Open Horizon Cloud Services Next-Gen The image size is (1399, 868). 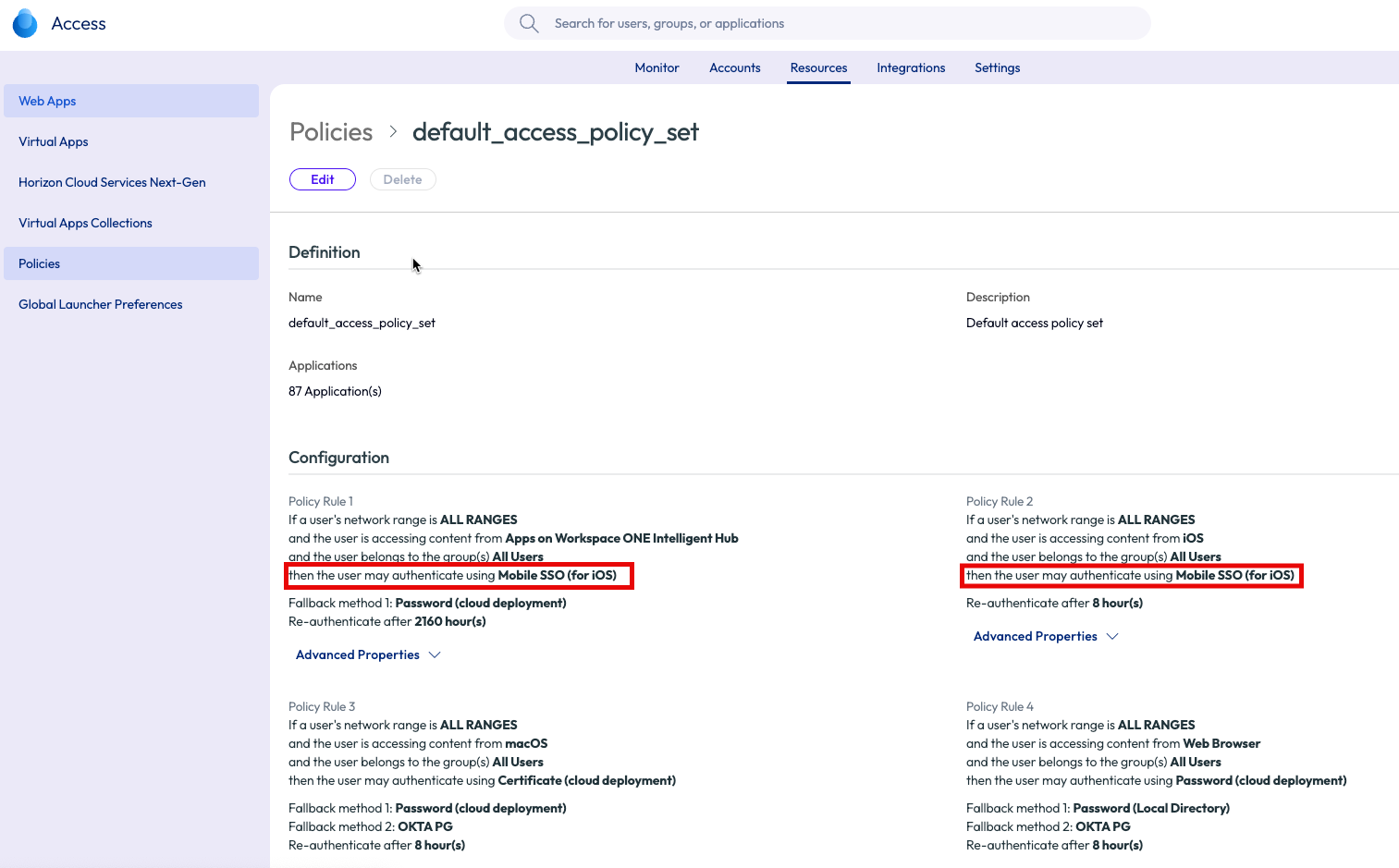click(111, 182)
